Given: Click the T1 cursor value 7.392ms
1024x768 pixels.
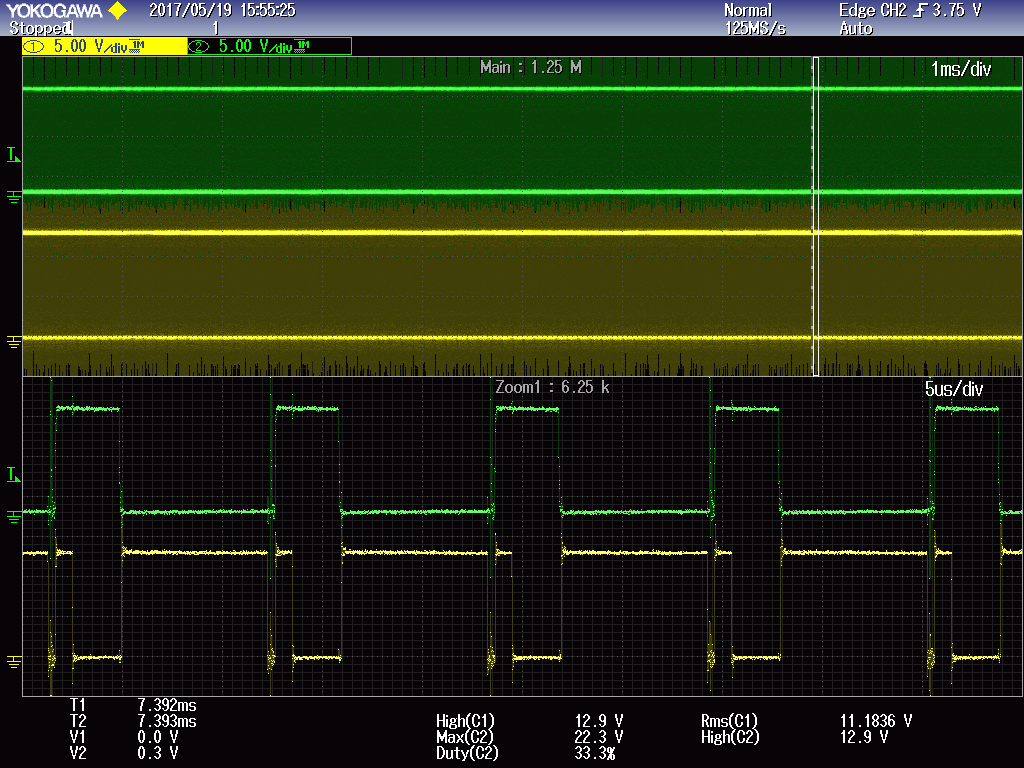Looking at the screenshot, I should pos(166,704).
